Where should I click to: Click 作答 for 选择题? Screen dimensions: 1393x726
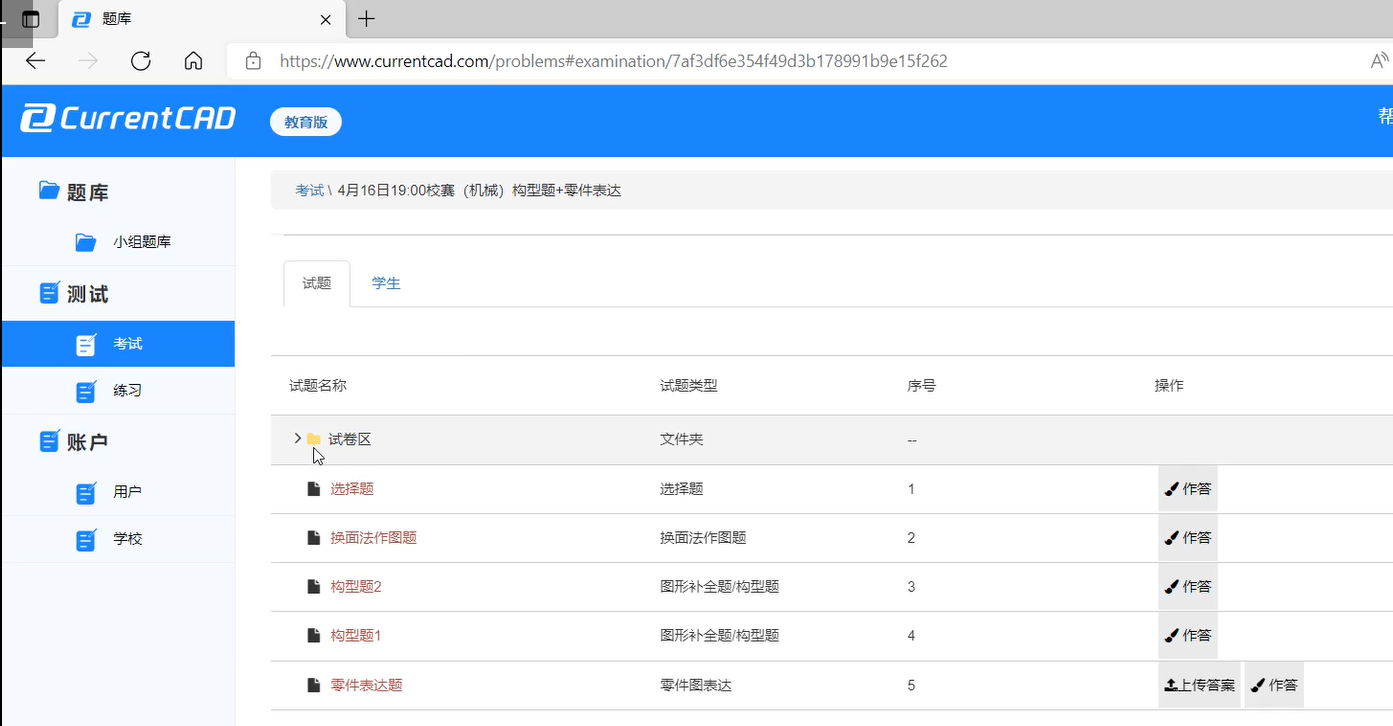click(x=1188, y=489)
